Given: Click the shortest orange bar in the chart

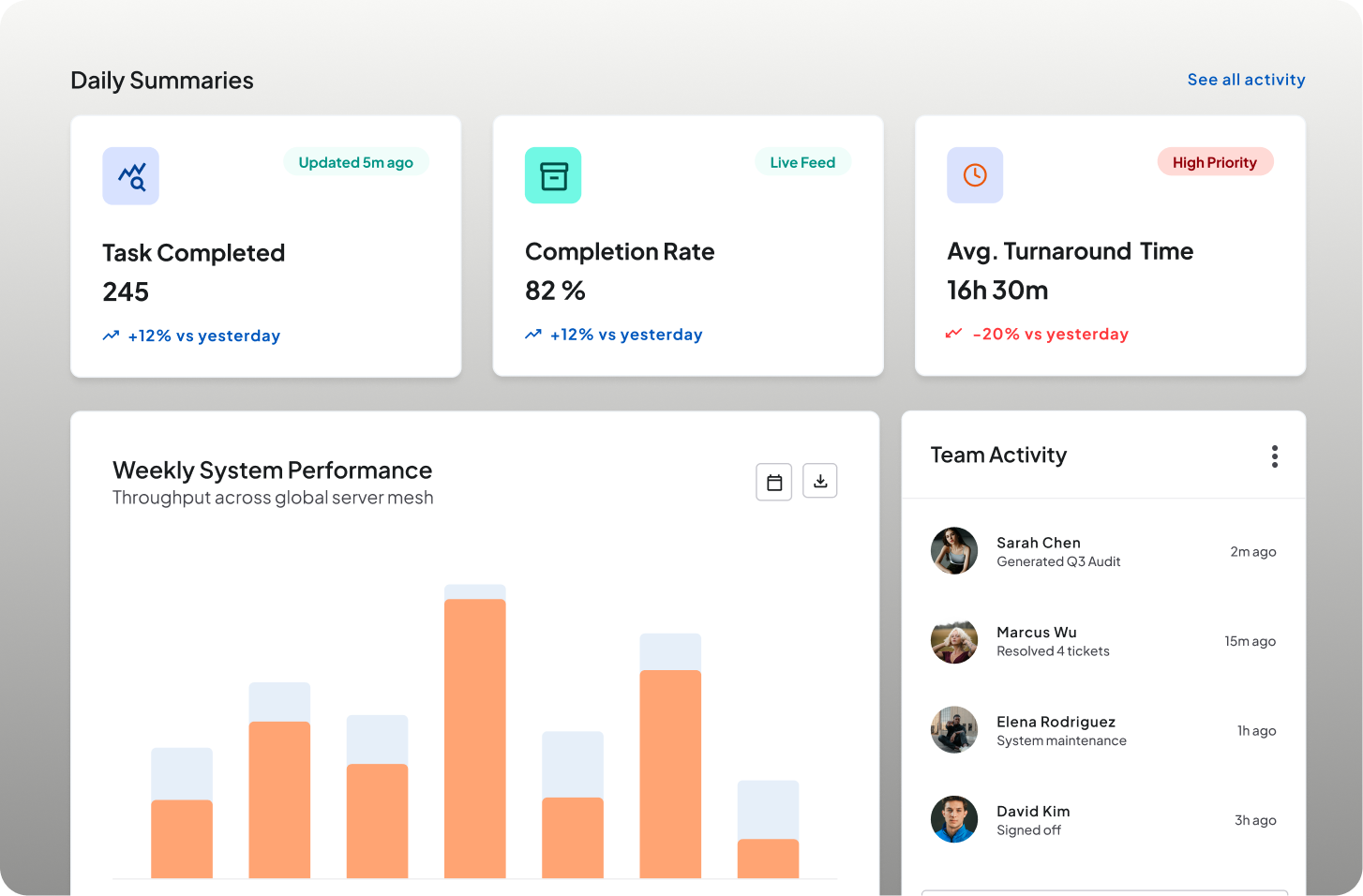Looking at the screenshot, I should tap(769, 859).
